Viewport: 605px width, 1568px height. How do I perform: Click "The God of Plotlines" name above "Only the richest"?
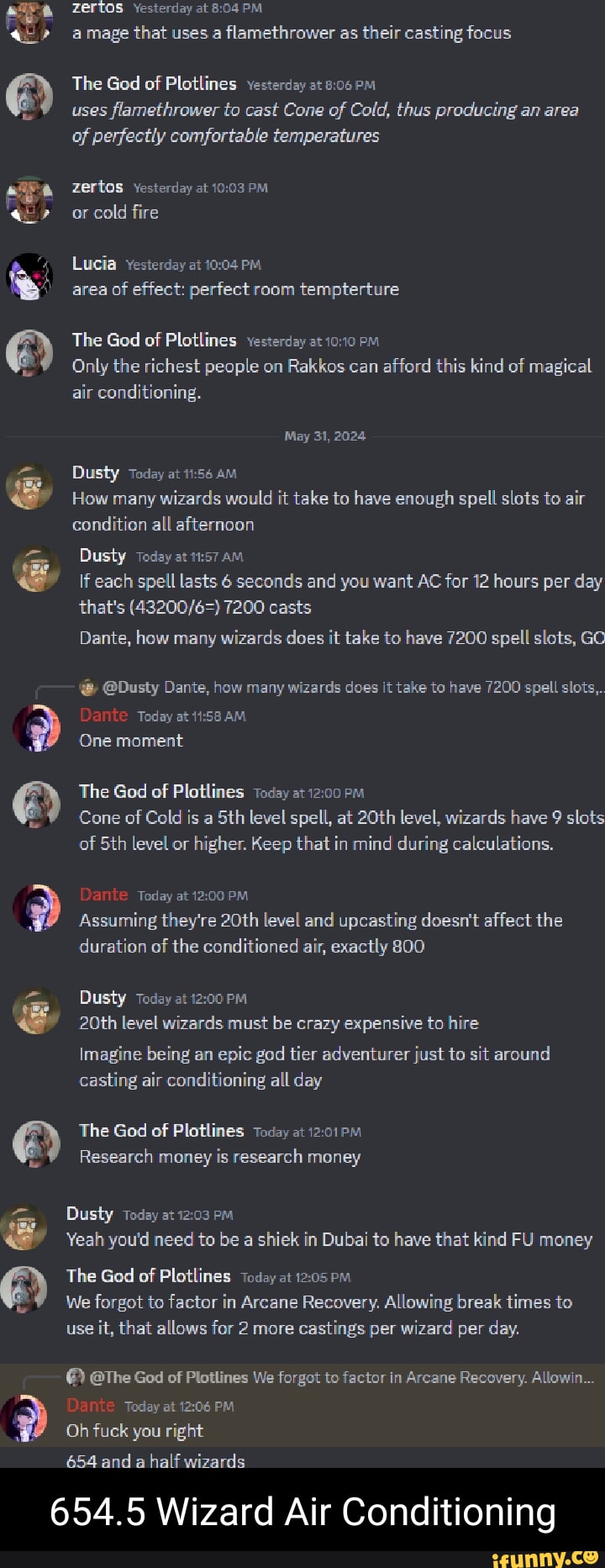point(154,340)
